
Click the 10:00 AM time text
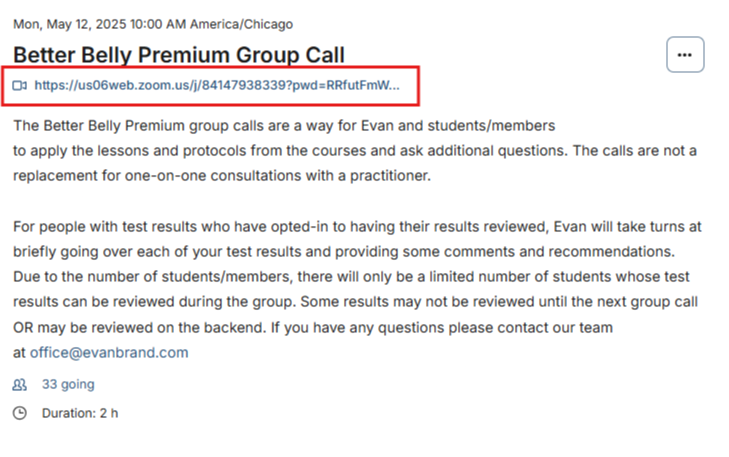[158, 24]
